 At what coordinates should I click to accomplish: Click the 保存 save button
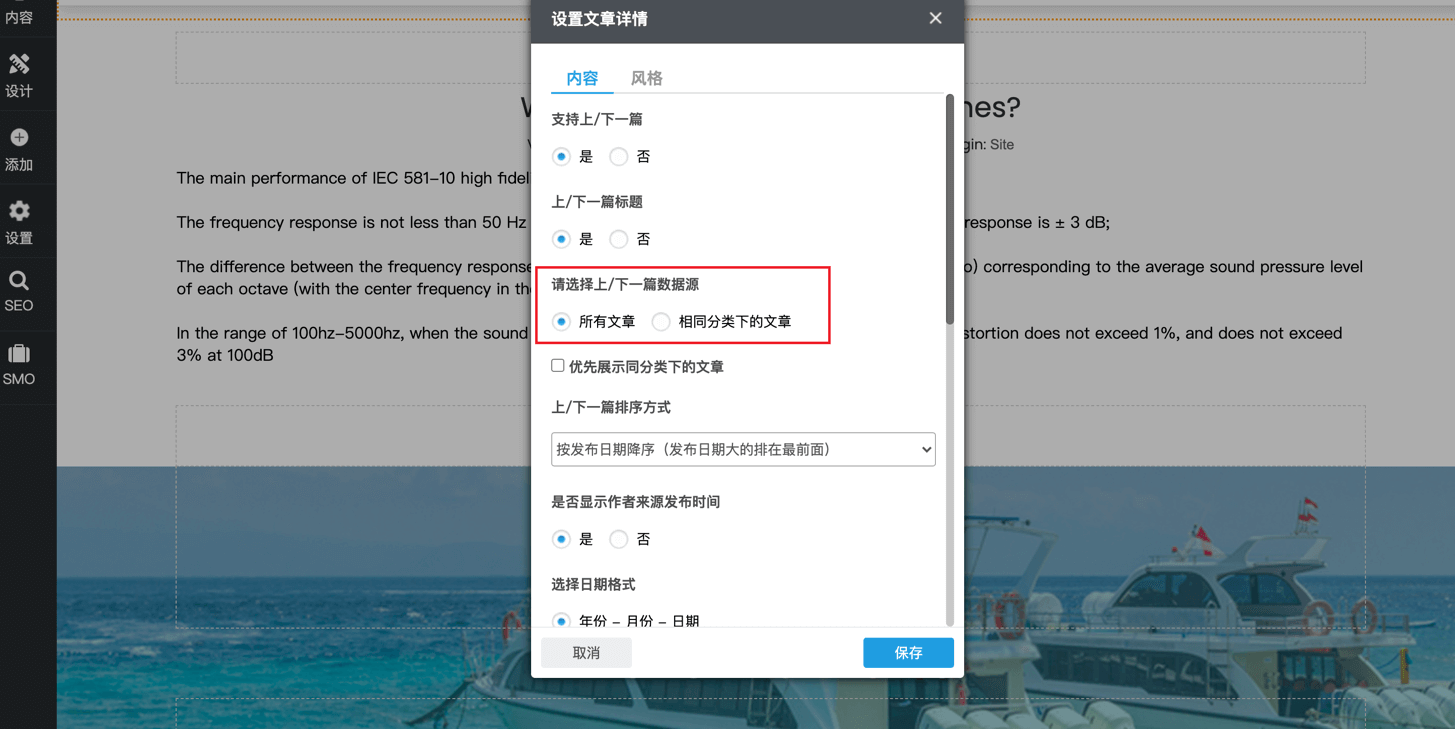tap(908, 653)
